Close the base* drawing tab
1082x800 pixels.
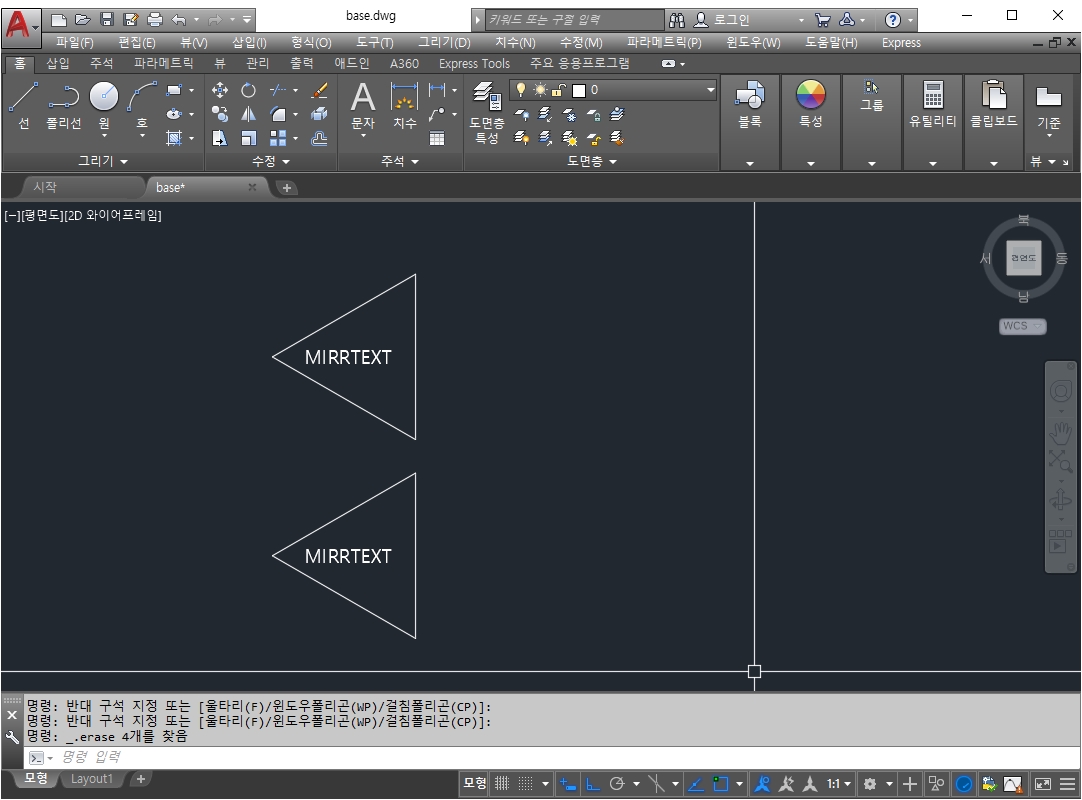(x=252, y=187)
